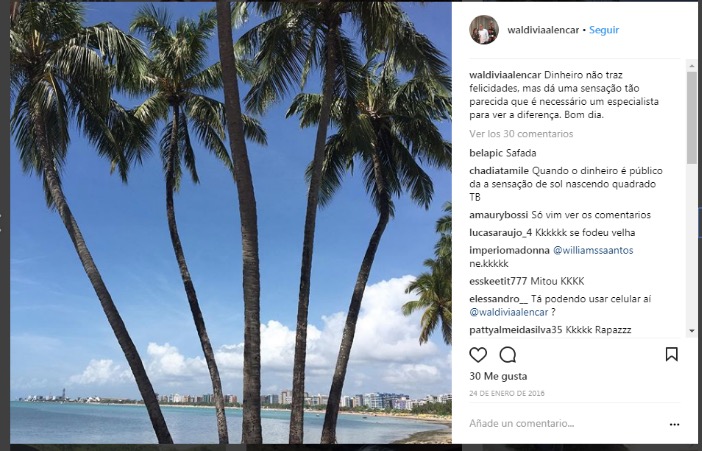Open the waldiviaalencar profile avatar
The height and width of the screenshot is (451, 702).
[484, 30]
